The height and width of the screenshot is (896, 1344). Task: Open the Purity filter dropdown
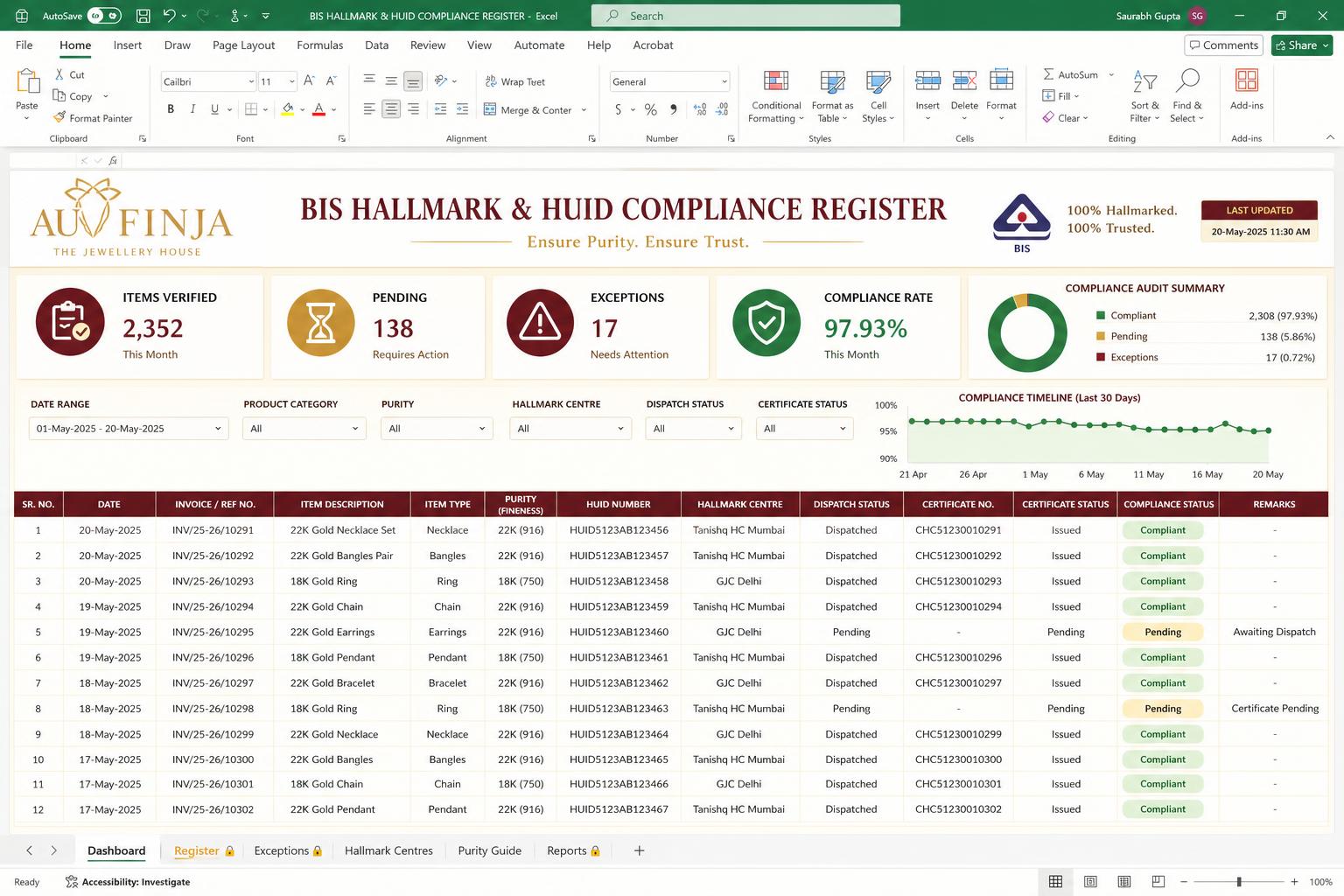pyautogui.click(x=437, y=429)
